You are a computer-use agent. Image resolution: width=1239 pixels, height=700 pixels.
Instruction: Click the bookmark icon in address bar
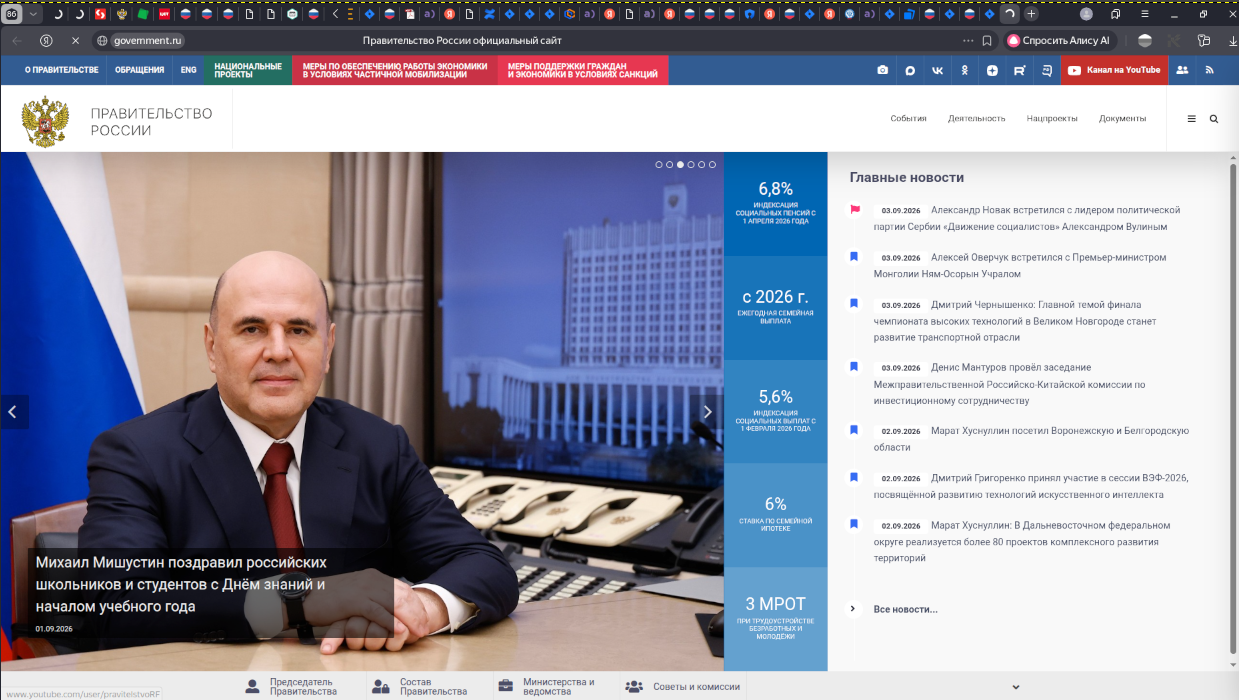coord(987,41)
